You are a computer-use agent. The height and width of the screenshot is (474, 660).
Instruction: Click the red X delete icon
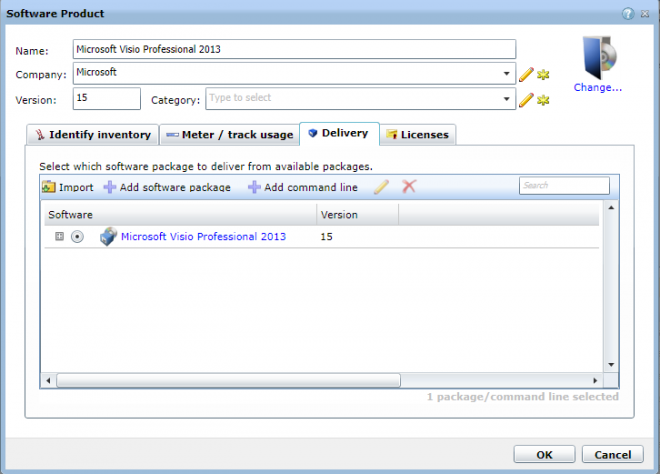click(x=409, y=186)
